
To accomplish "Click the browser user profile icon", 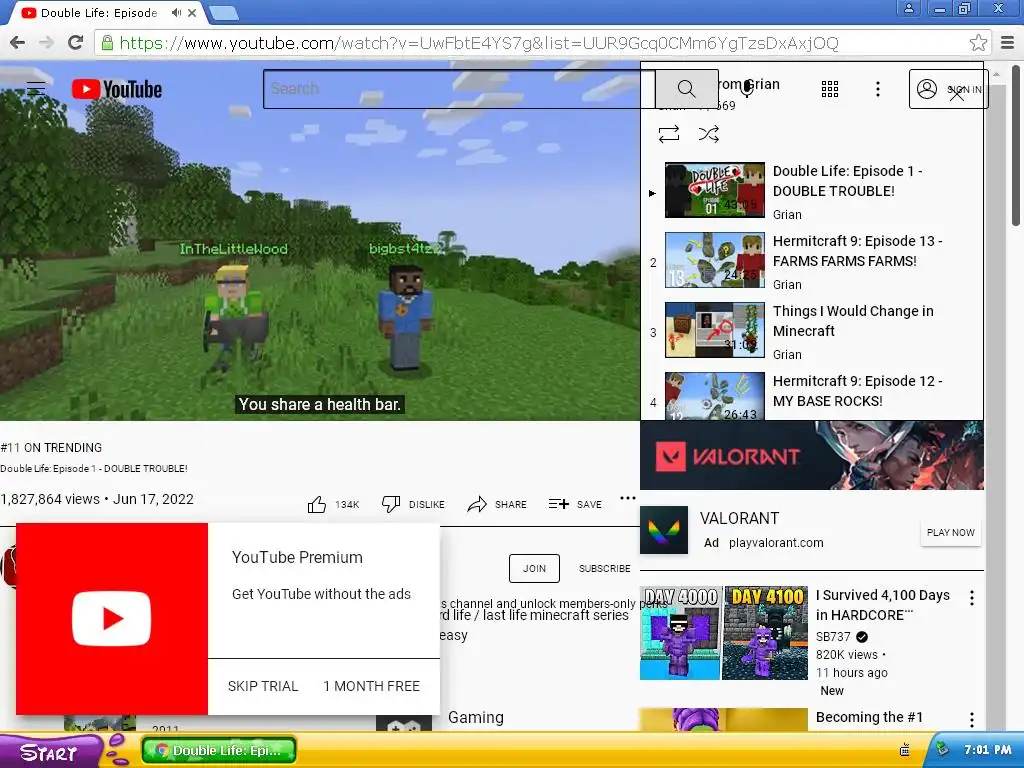I will pos(908,9).
